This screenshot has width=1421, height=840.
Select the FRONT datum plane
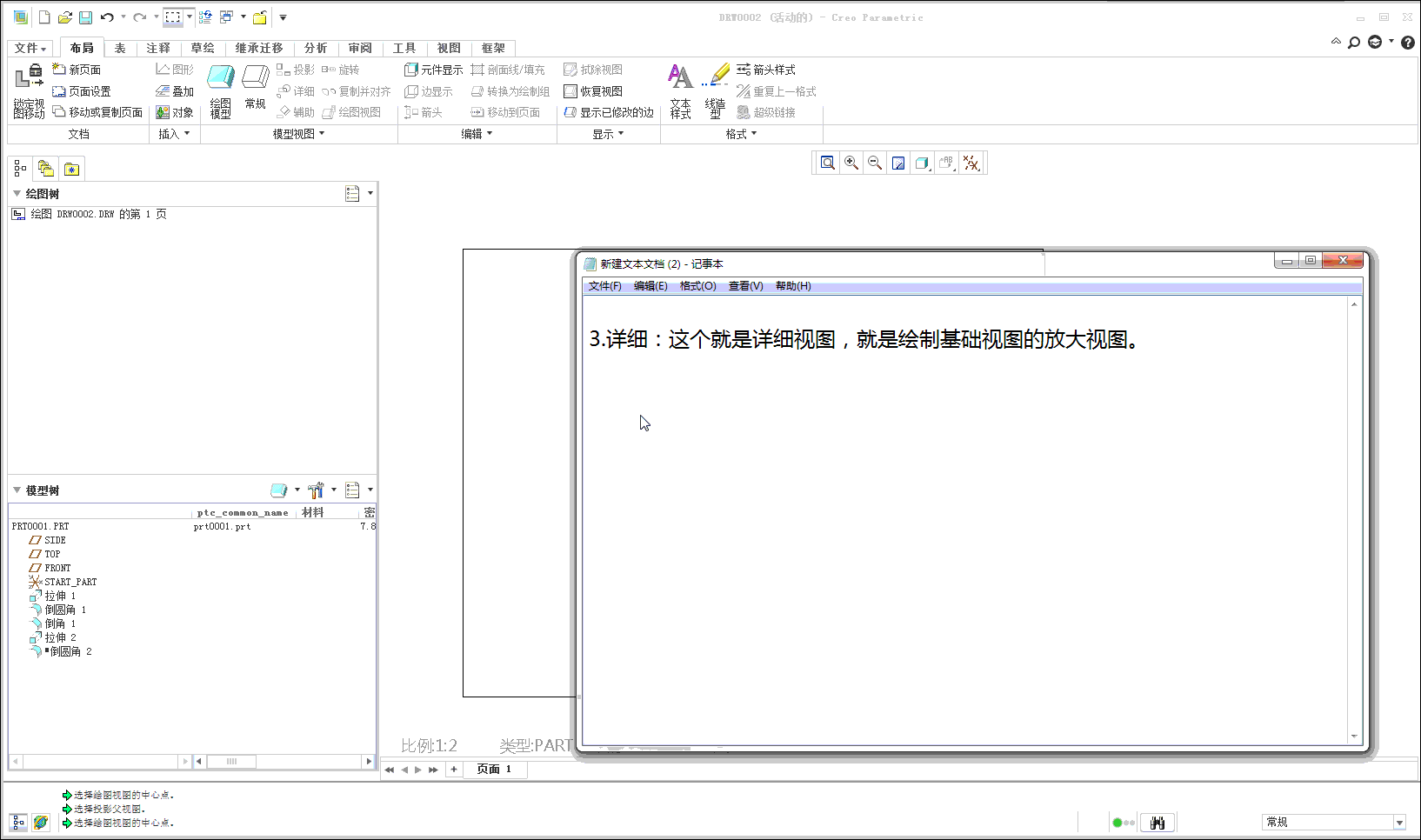point(57,568)
